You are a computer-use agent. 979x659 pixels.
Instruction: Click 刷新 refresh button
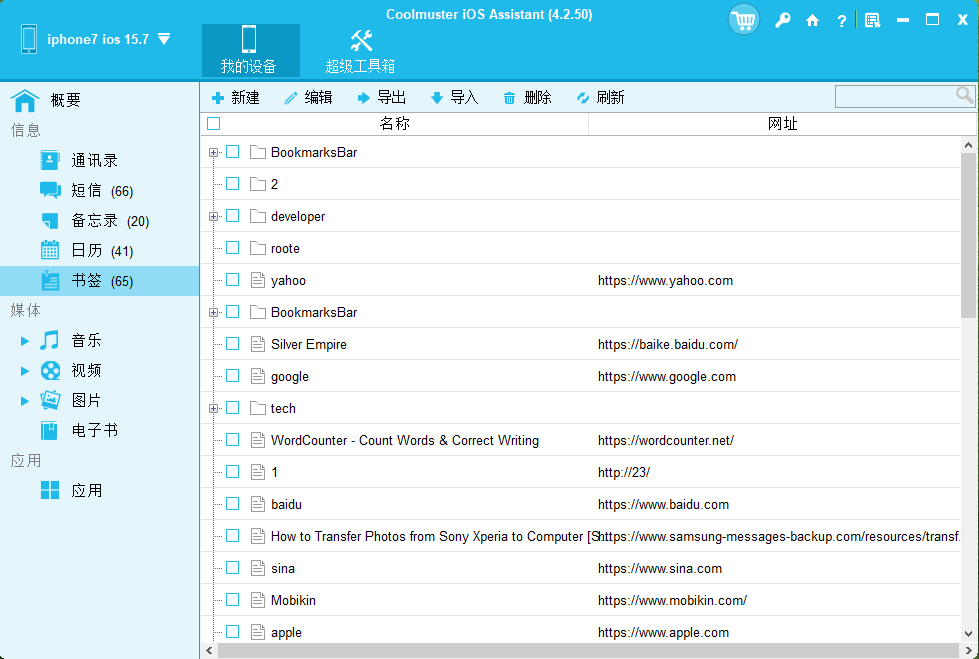pyautogui.click(x=600, y=97)
